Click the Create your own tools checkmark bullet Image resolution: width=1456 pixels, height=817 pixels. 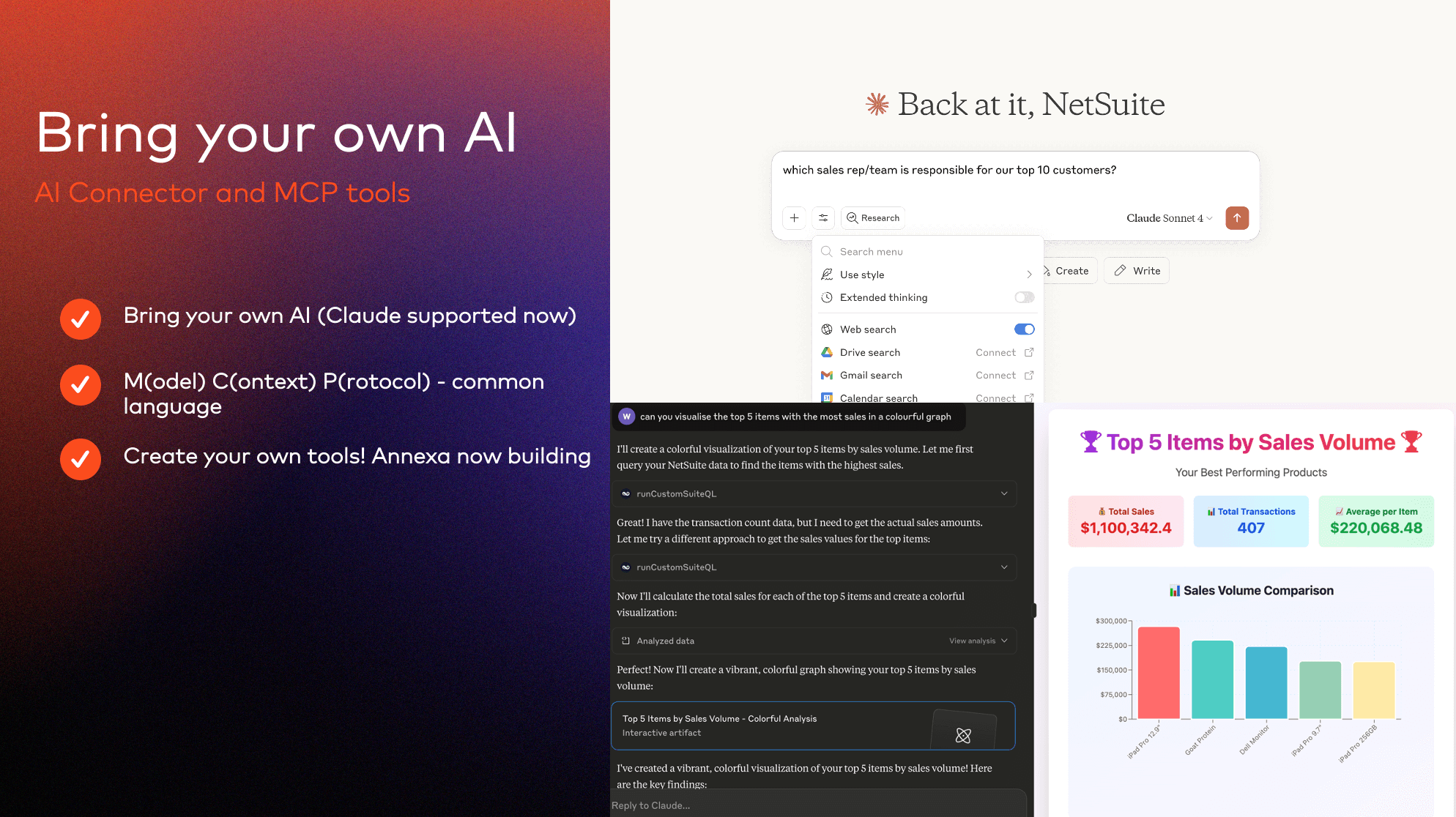click(81, 459)
